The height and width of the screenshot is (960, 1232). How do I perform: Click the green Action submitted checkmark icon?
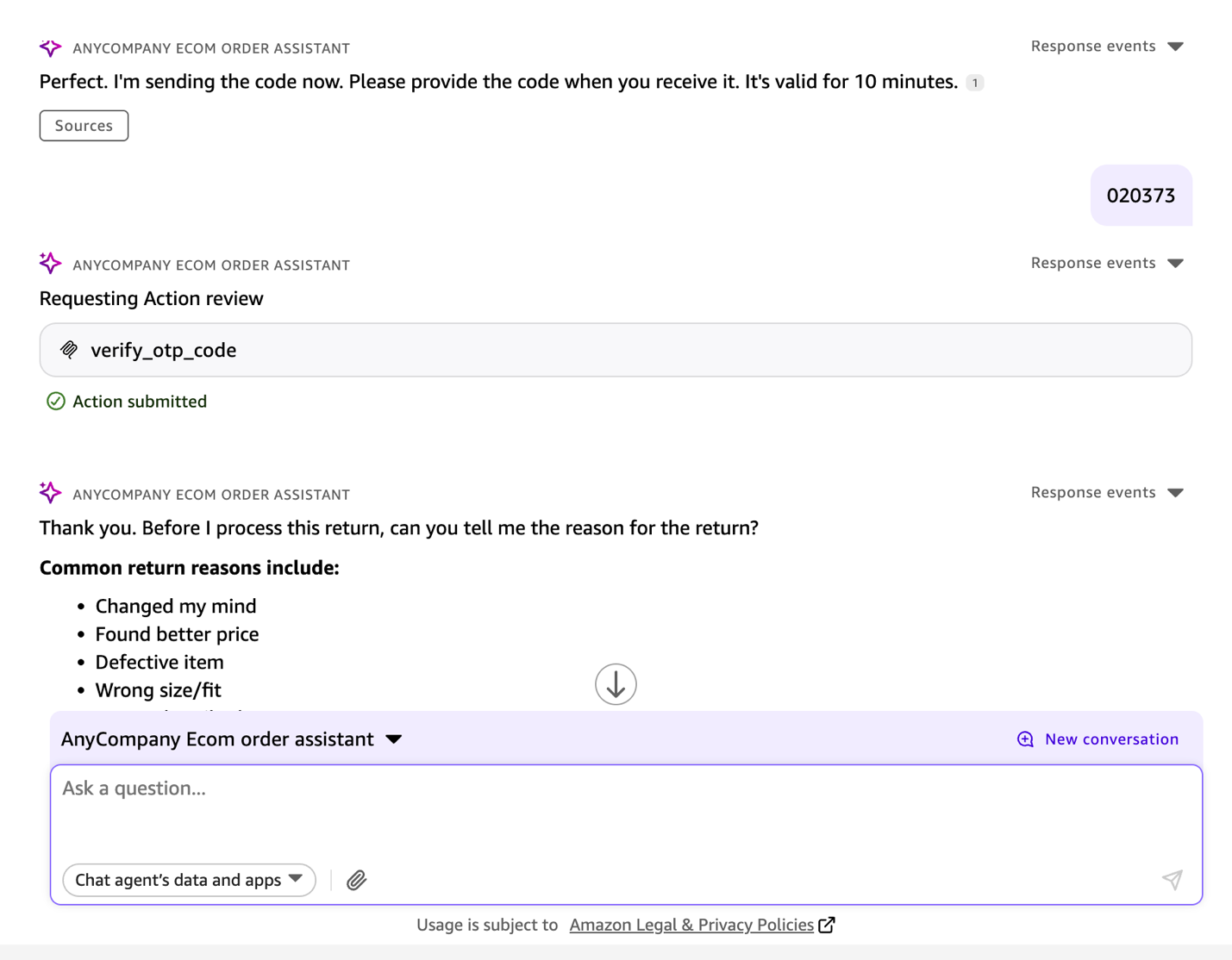[56, 402]
